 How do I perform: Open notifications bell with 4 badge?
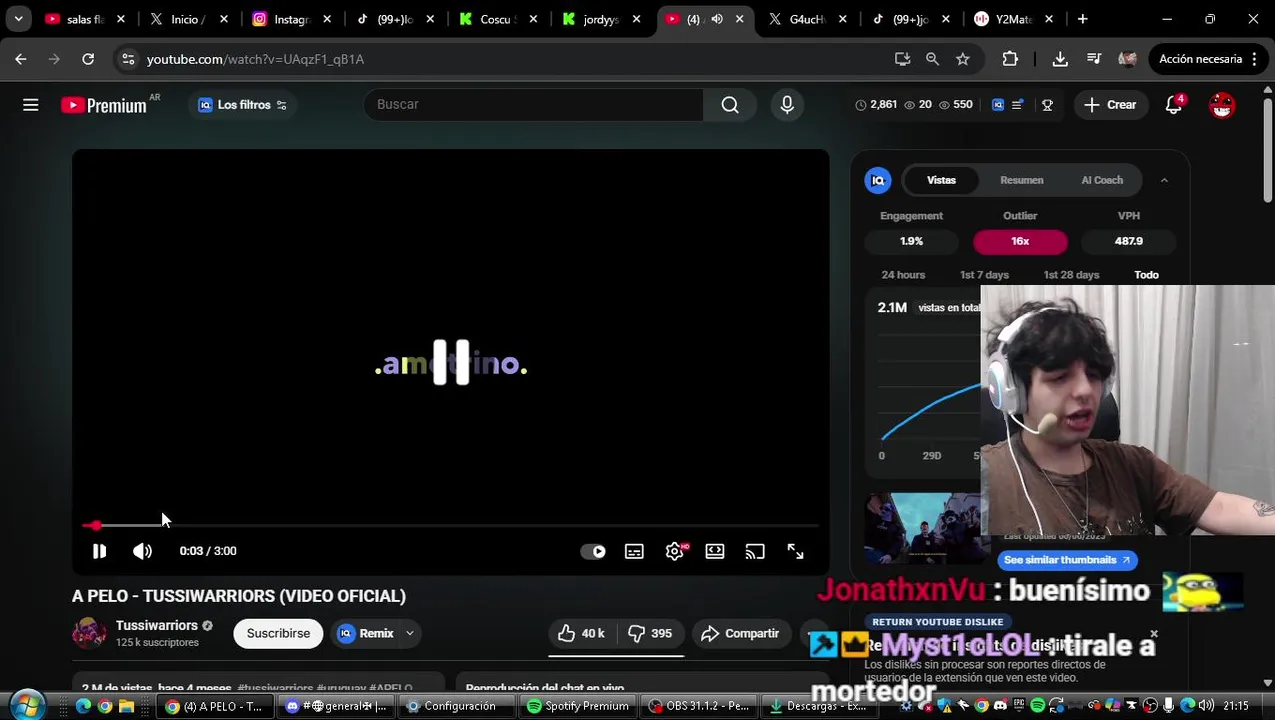point(1174,105)
